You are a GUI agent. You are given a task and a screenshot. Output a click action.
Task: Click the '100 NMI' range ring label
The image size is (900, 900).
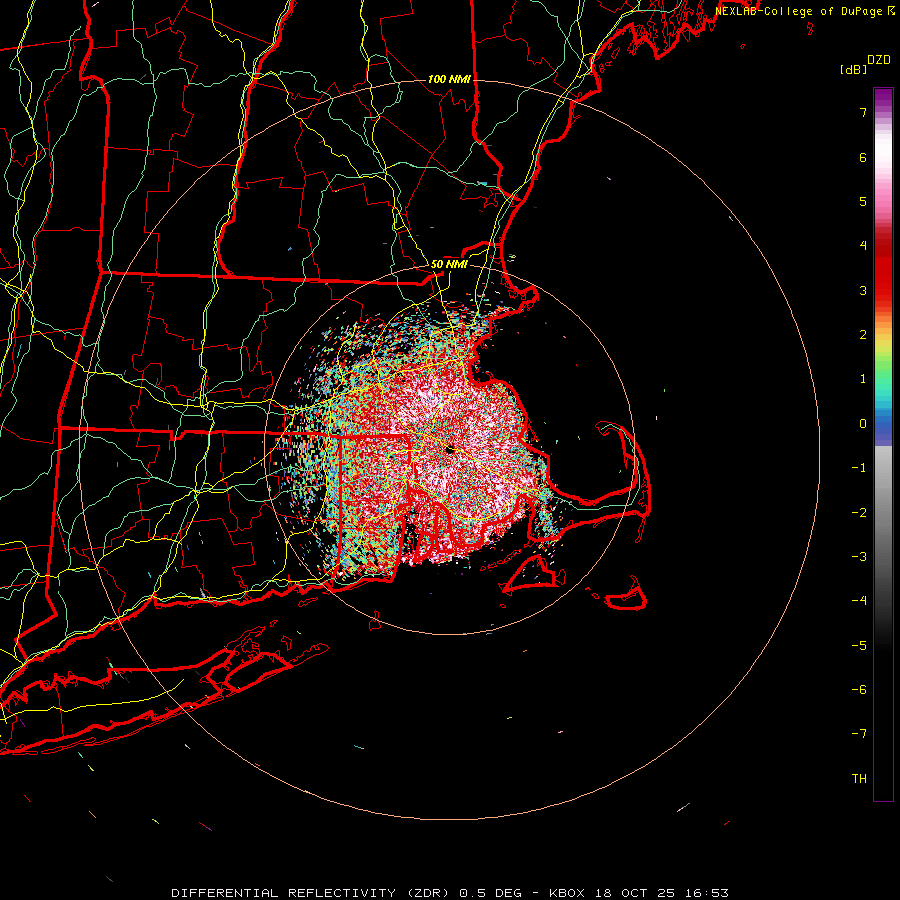(x=449, y=79)
